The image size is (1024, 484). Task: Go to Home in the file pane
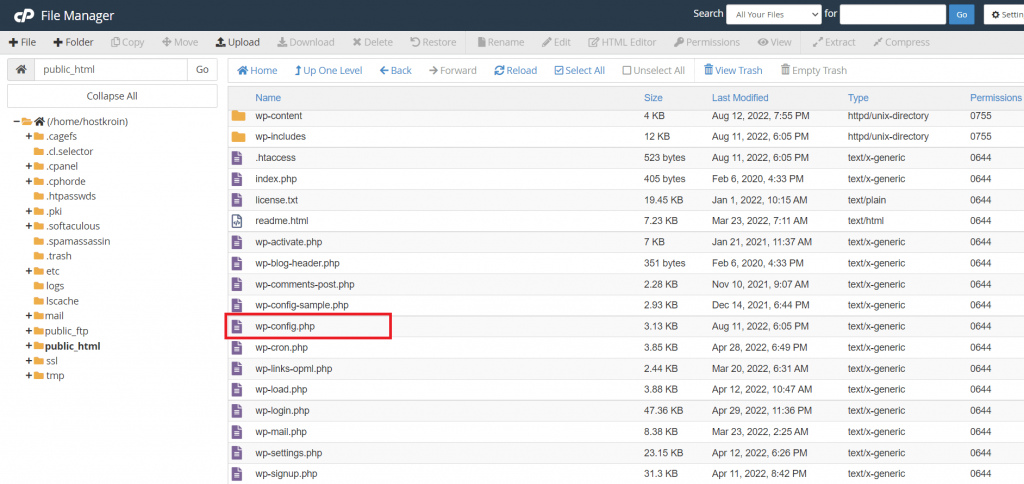tap(257, 71)
